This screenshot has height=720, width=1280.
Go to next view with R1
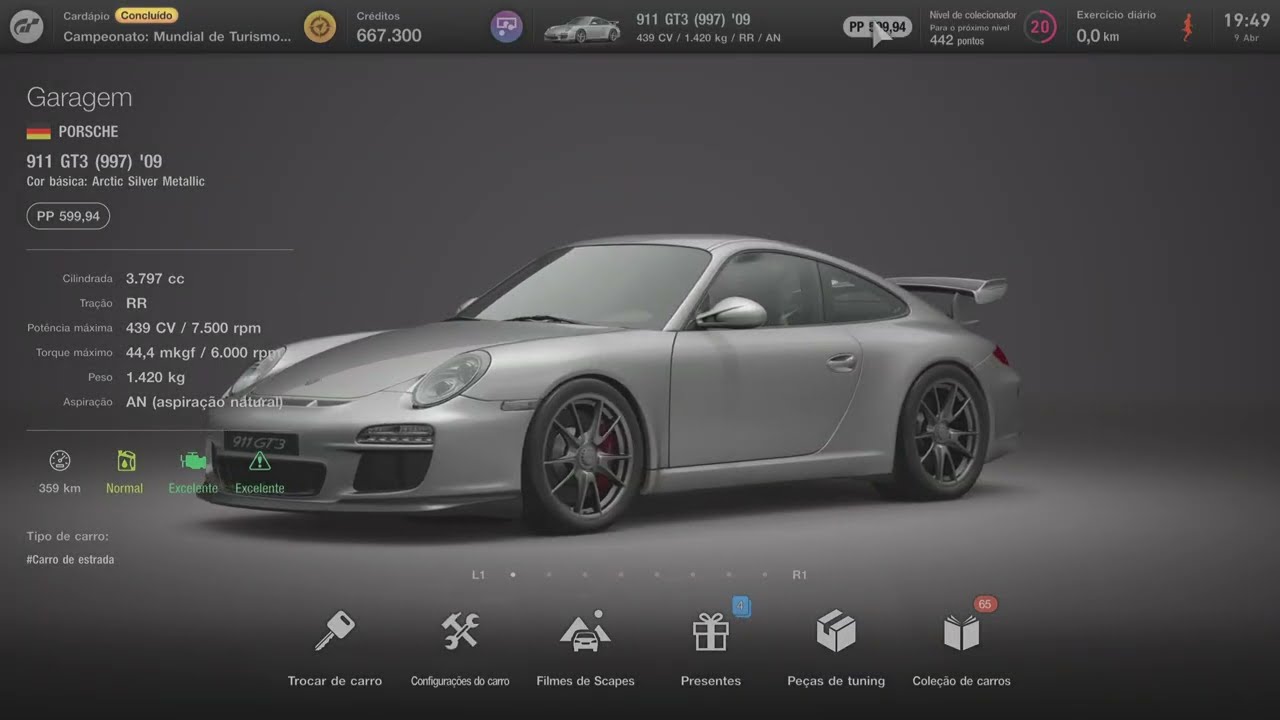click(x=799, y=575)
